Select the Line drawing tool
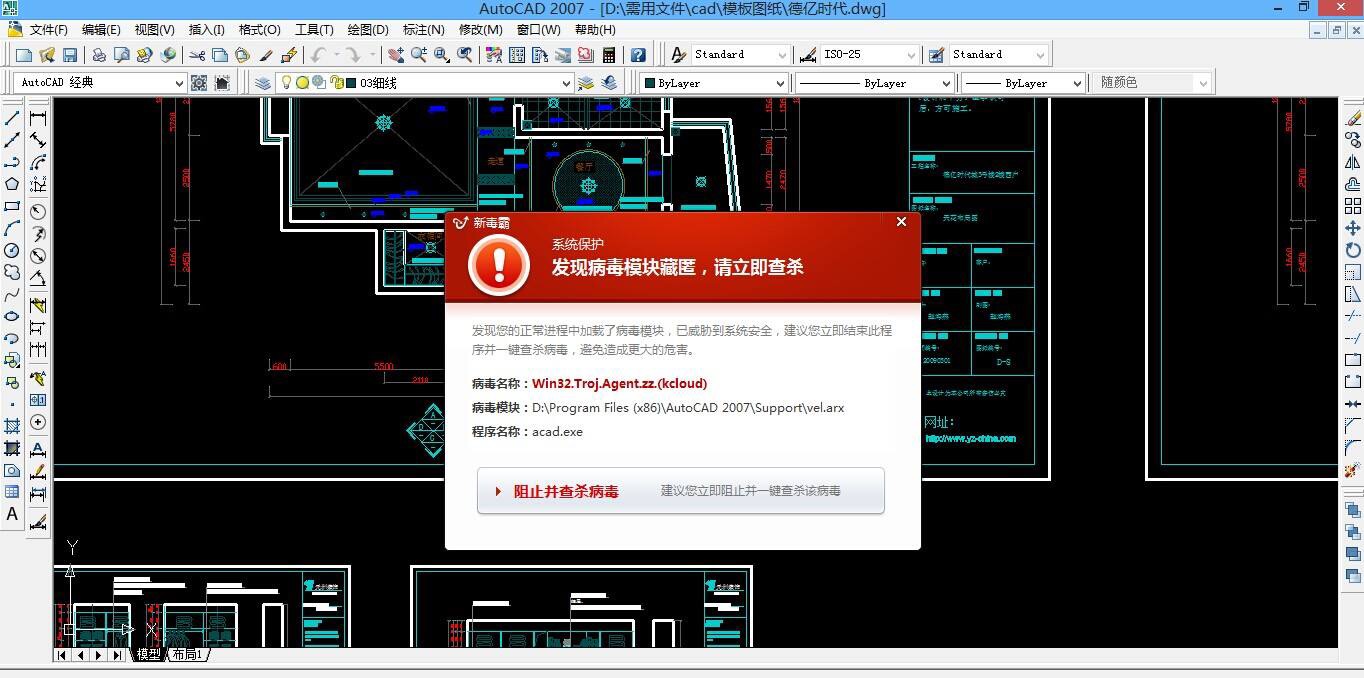This screenshot has width=1364, height=678. 12,119
